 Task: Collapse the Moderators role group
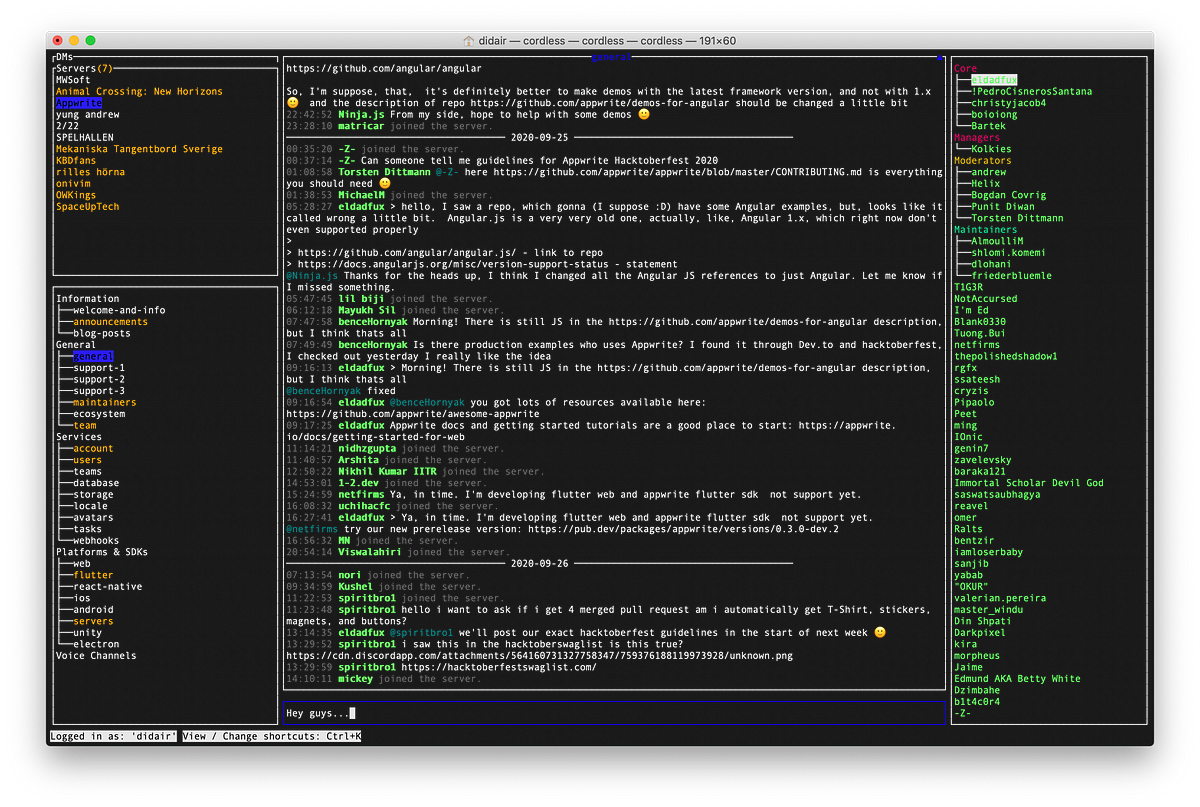click(x=983, y=161)
